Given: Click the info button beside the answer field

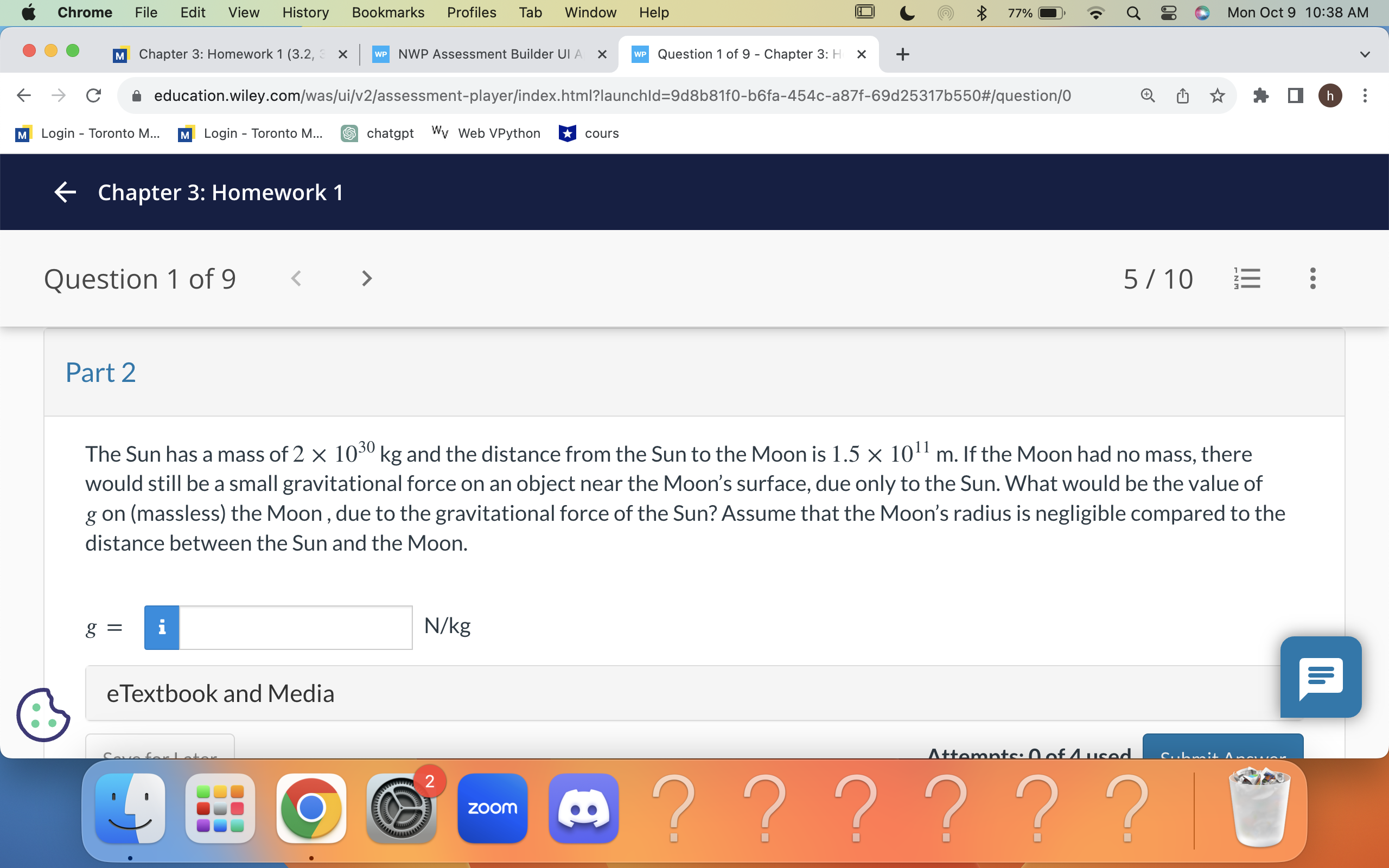Looking at the screenshot, I should pos(161,627).
